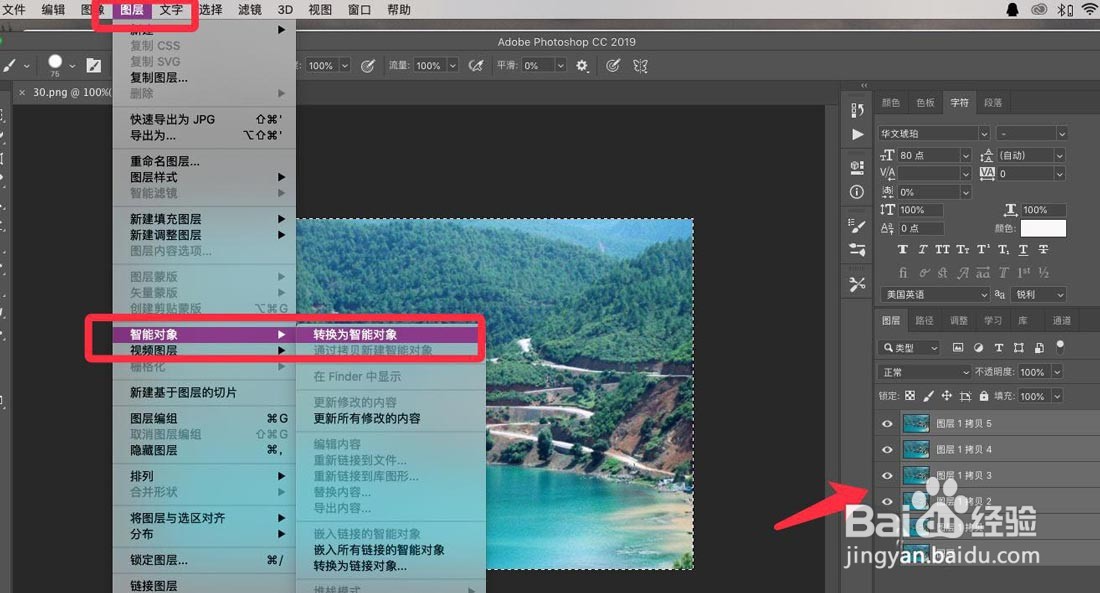Open the brush smoothing gear icon in options bar
The image size is (1100, 593).
(x=582, y=65)
